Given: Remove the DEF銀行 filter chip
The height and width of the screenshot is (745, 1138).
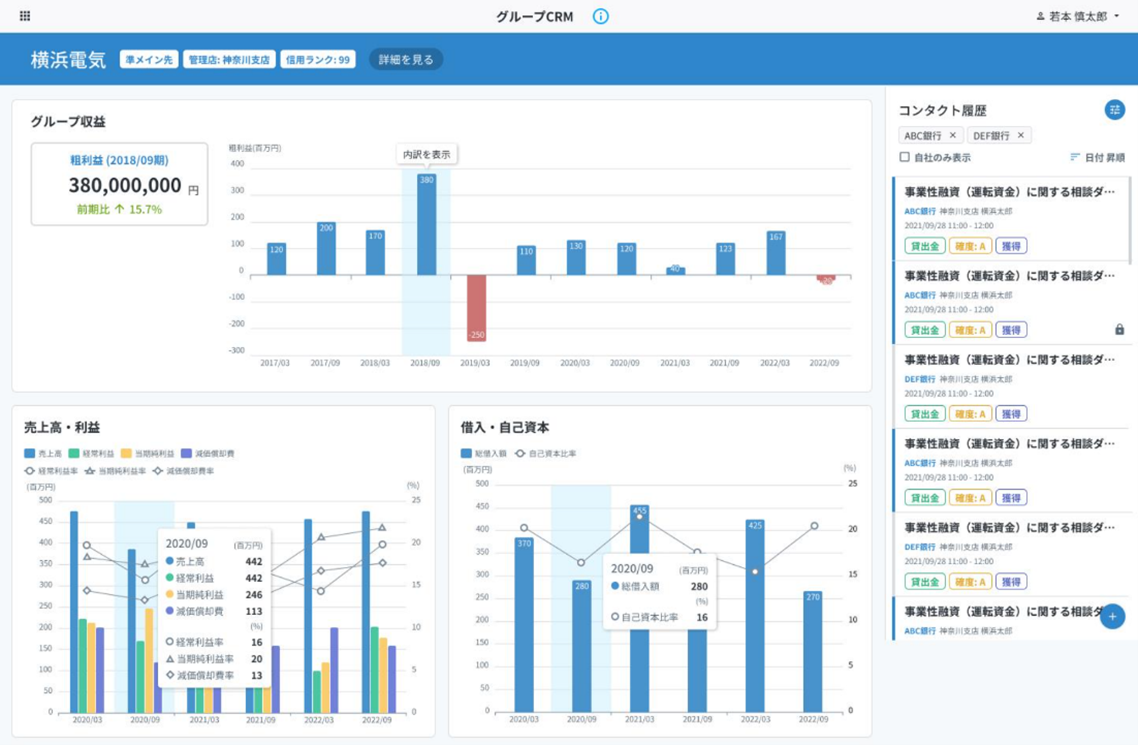Looking at the screenshot, I should point(1020,135).
